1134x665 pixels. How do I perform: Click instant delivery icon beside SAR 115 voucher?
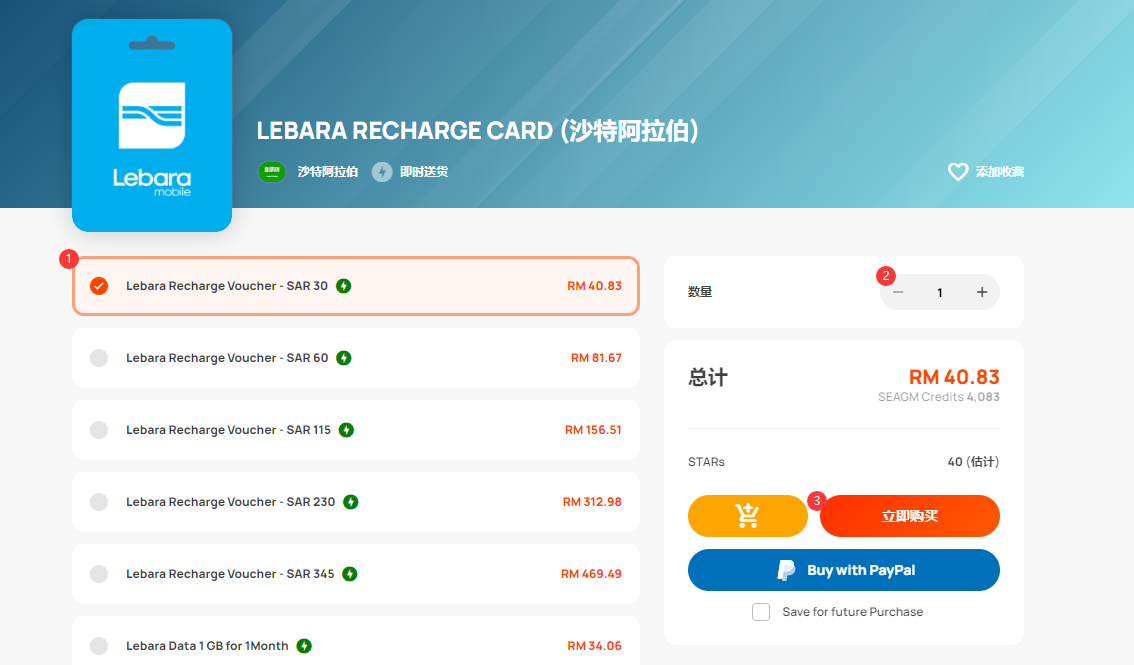click(x=346, y=430)
